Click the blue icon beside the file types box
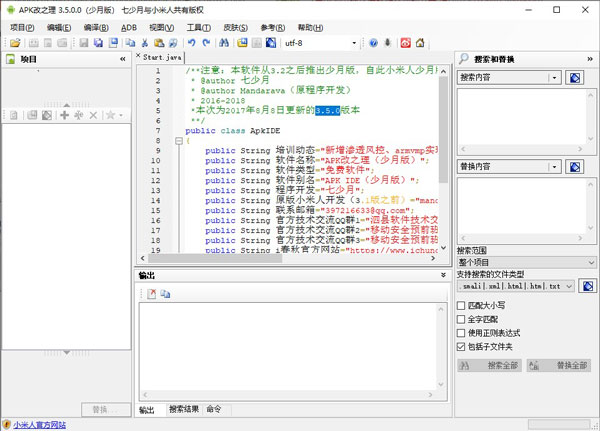The width and height of the screenshot is (600, 431). point(588,286)
